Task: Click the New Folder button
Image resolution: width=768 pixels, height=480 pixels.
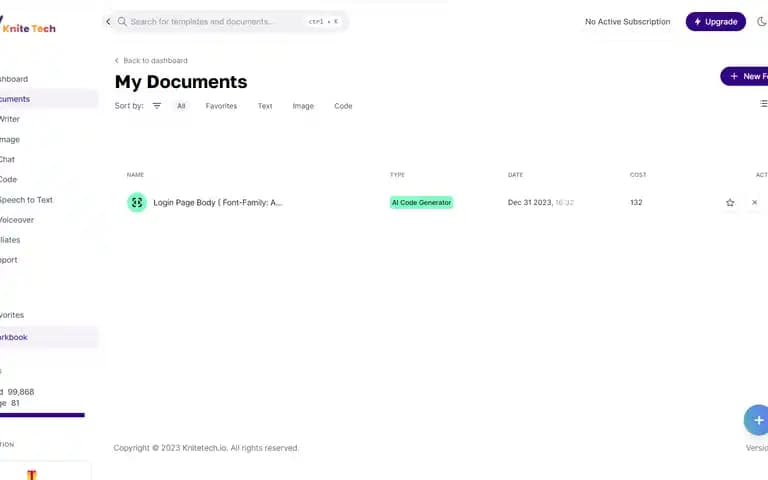Action: [744, 76]
